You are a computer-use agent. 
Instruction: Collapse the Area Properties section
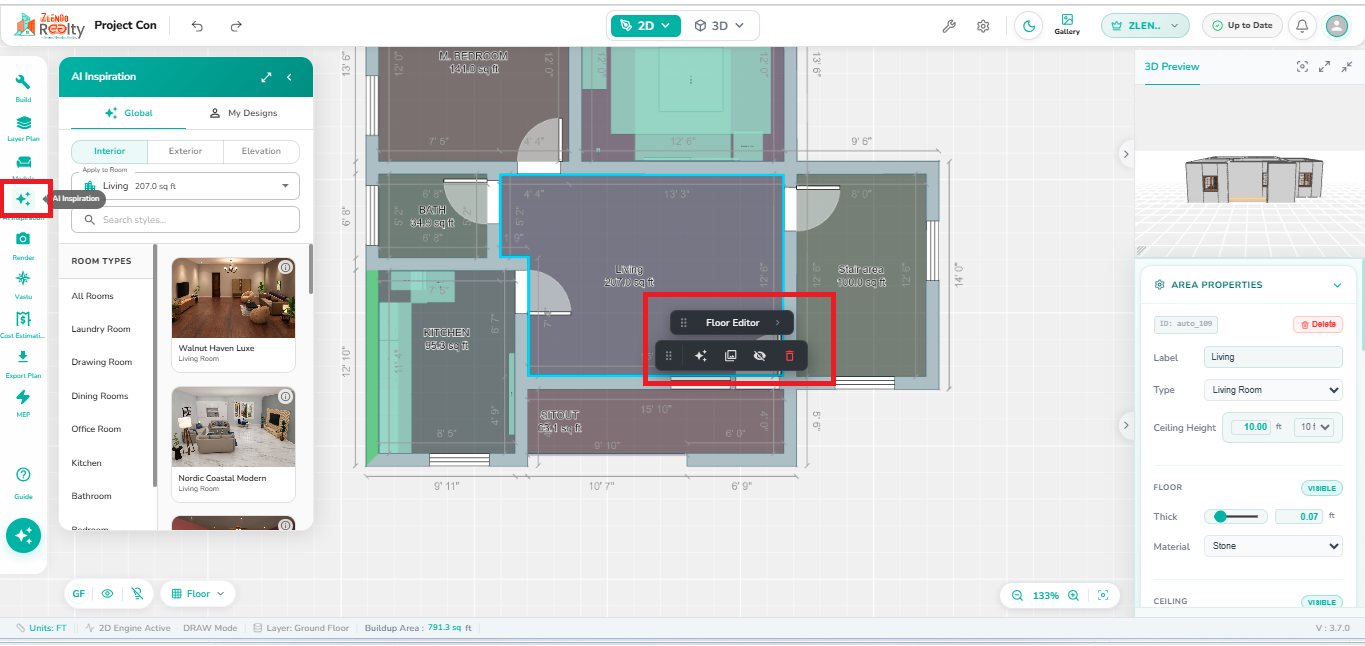(x=1337, y=285)
